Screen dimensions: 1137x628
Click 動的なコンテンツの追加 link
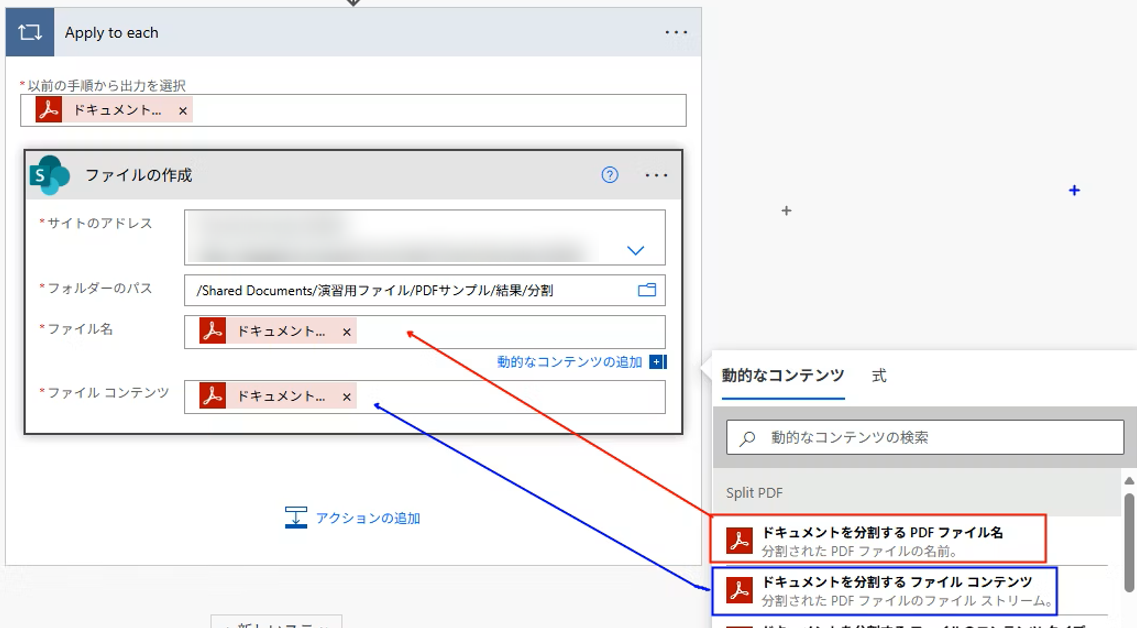click(569, 362)
